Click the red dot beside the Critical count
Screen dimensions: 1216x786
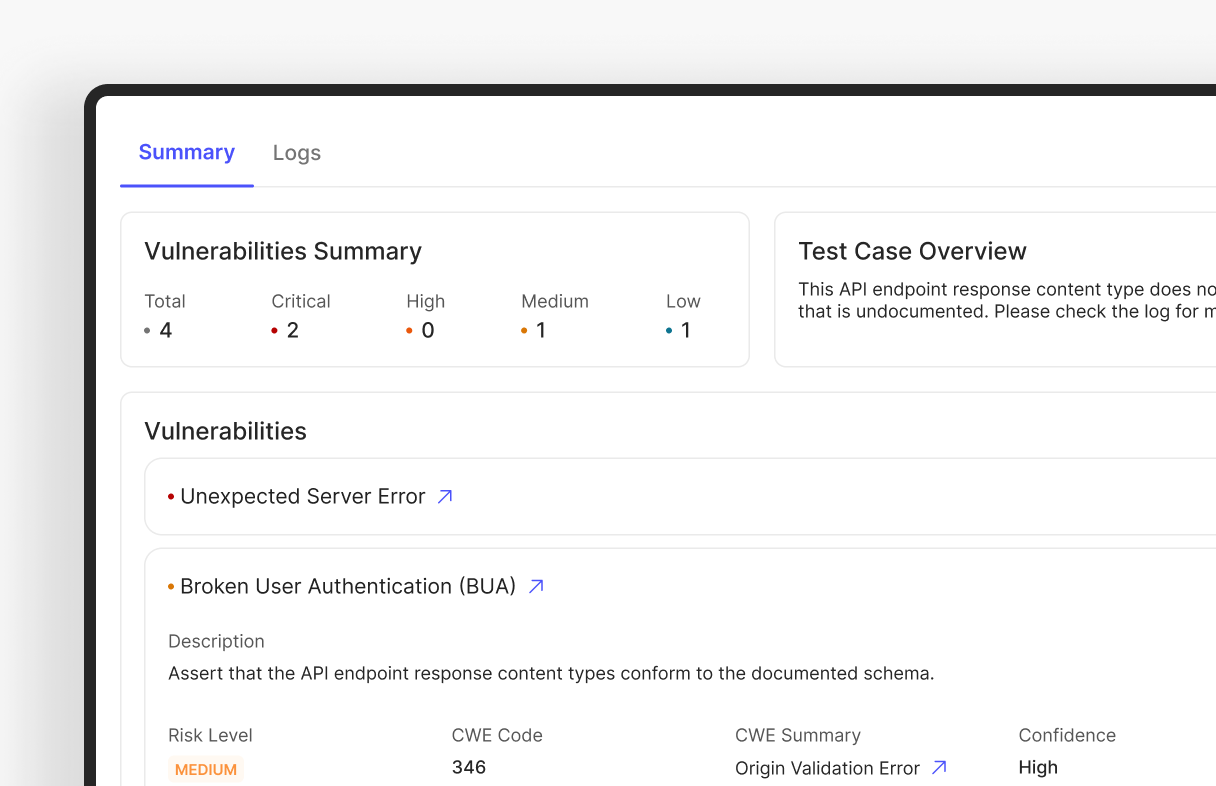[x=275, y=331]
